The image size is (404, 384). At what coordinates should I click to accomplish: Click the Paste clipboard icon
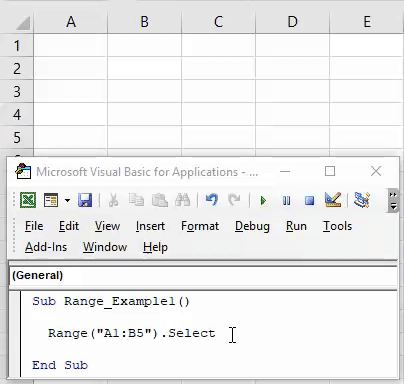pyautogui.click(x=160, y=200)
